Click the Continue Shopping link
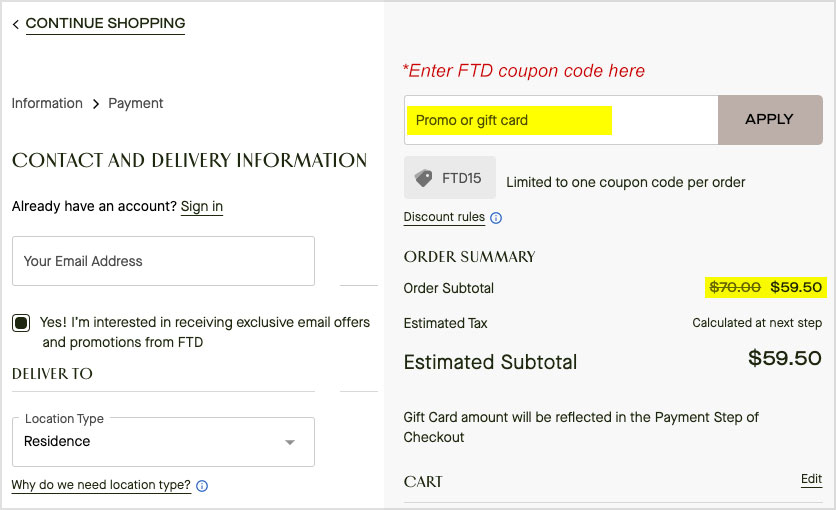Viewport: 836px width, 510px height. (x=106, y=23)
